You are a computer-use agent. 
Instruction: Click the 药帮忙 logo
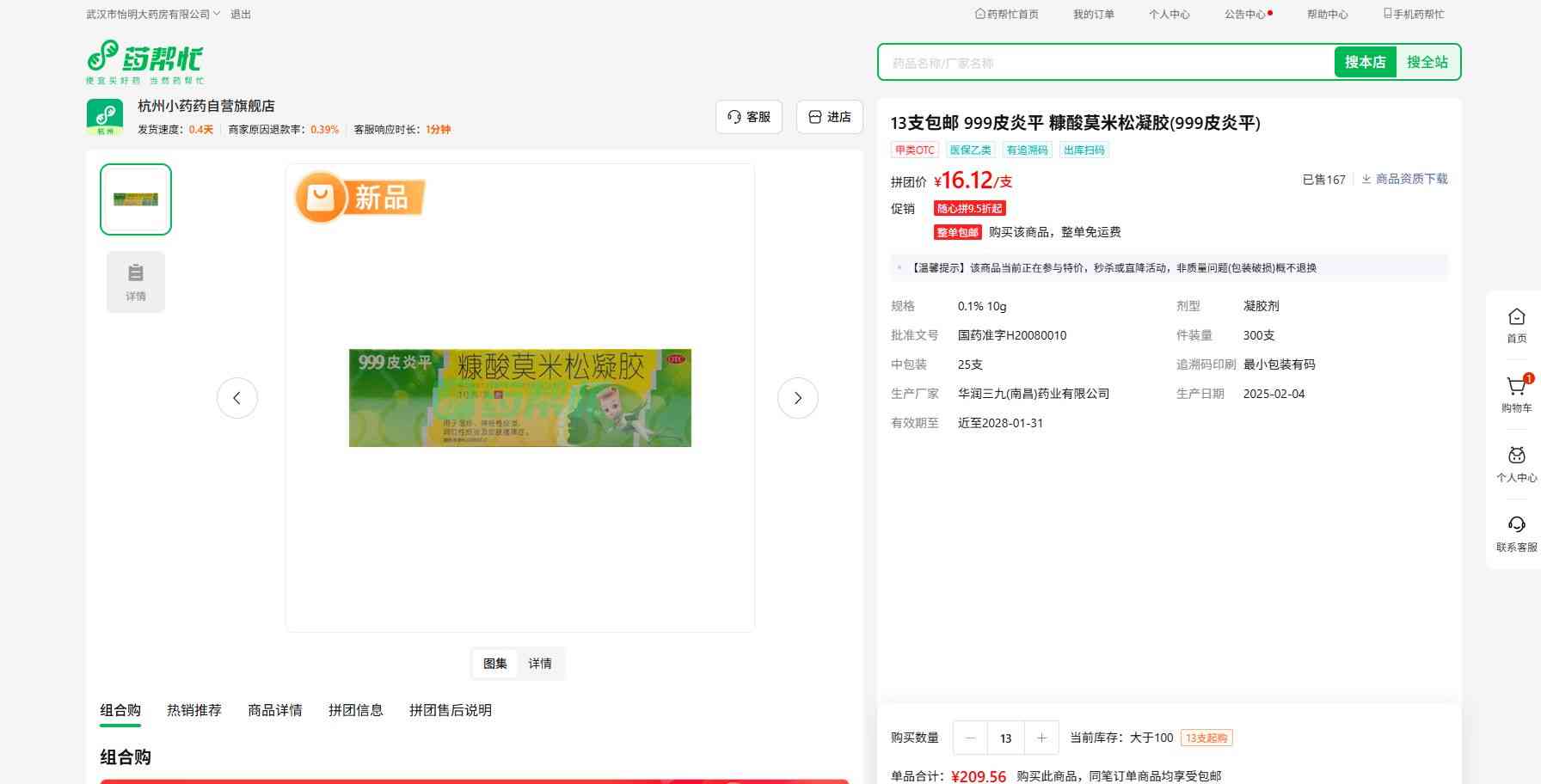click(x=145, y=62)
